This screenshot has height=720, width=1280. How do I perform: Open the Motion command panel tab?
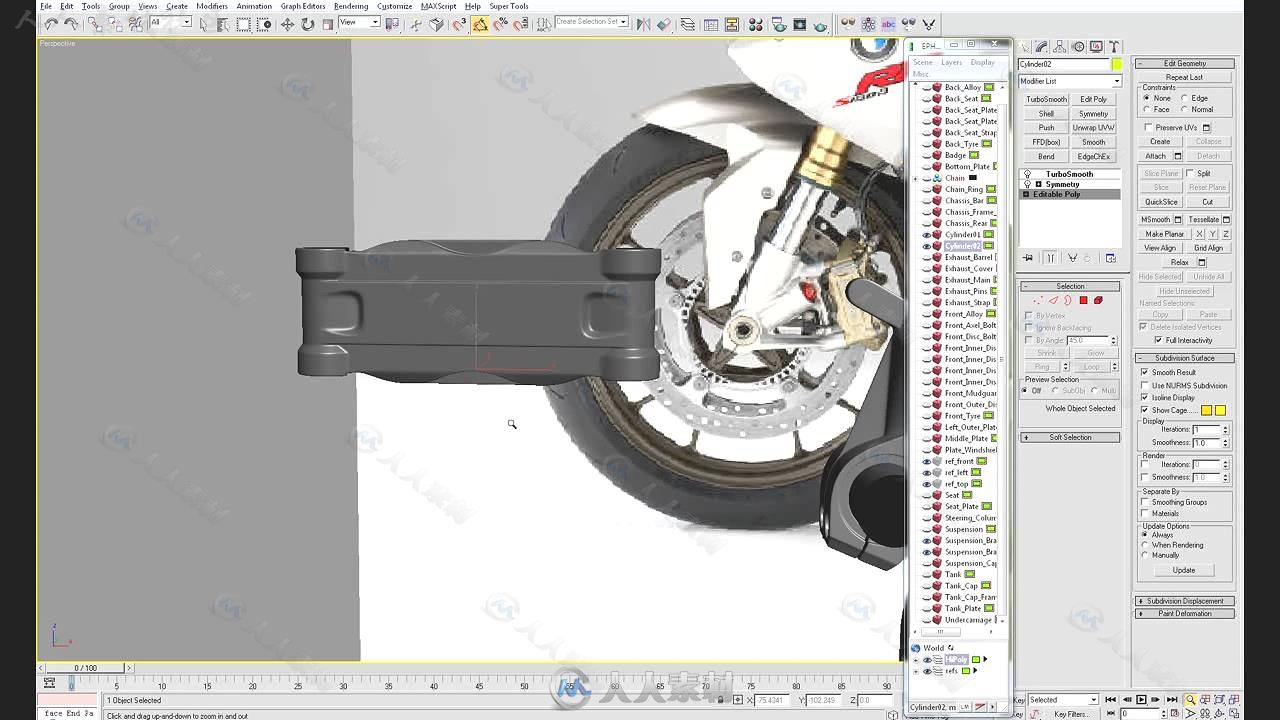point(1078,47)
